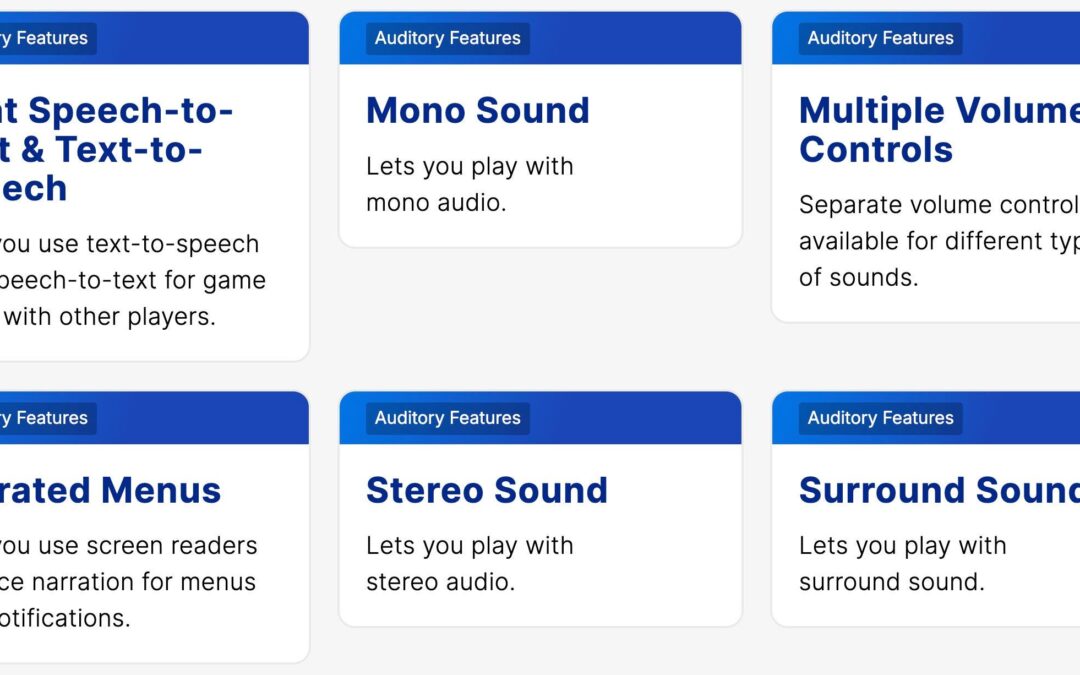1080x675 pixels.
Task: Click the blue header bar of Stereo Sound card
Action: click(x=541, y=418)
